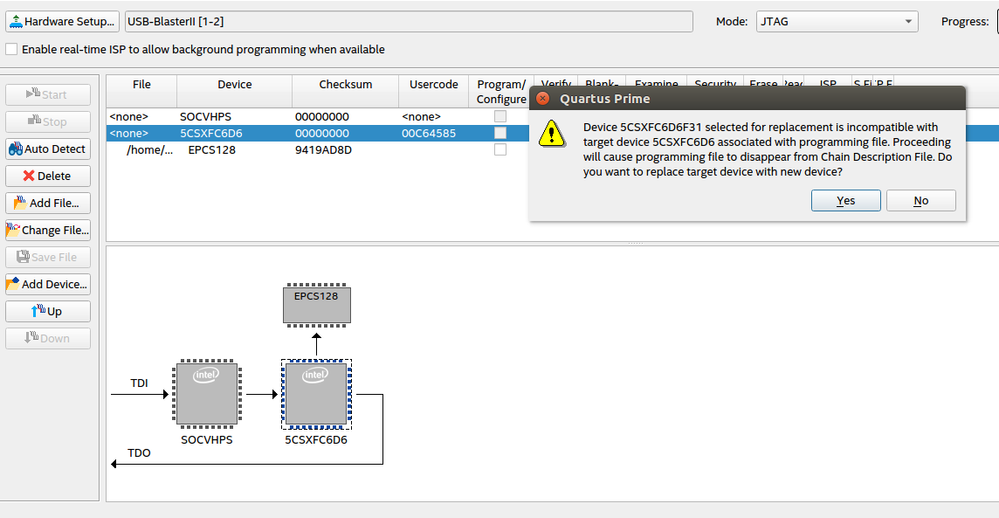Click the Start button
The image size is (999, 518).
point(48,94)
